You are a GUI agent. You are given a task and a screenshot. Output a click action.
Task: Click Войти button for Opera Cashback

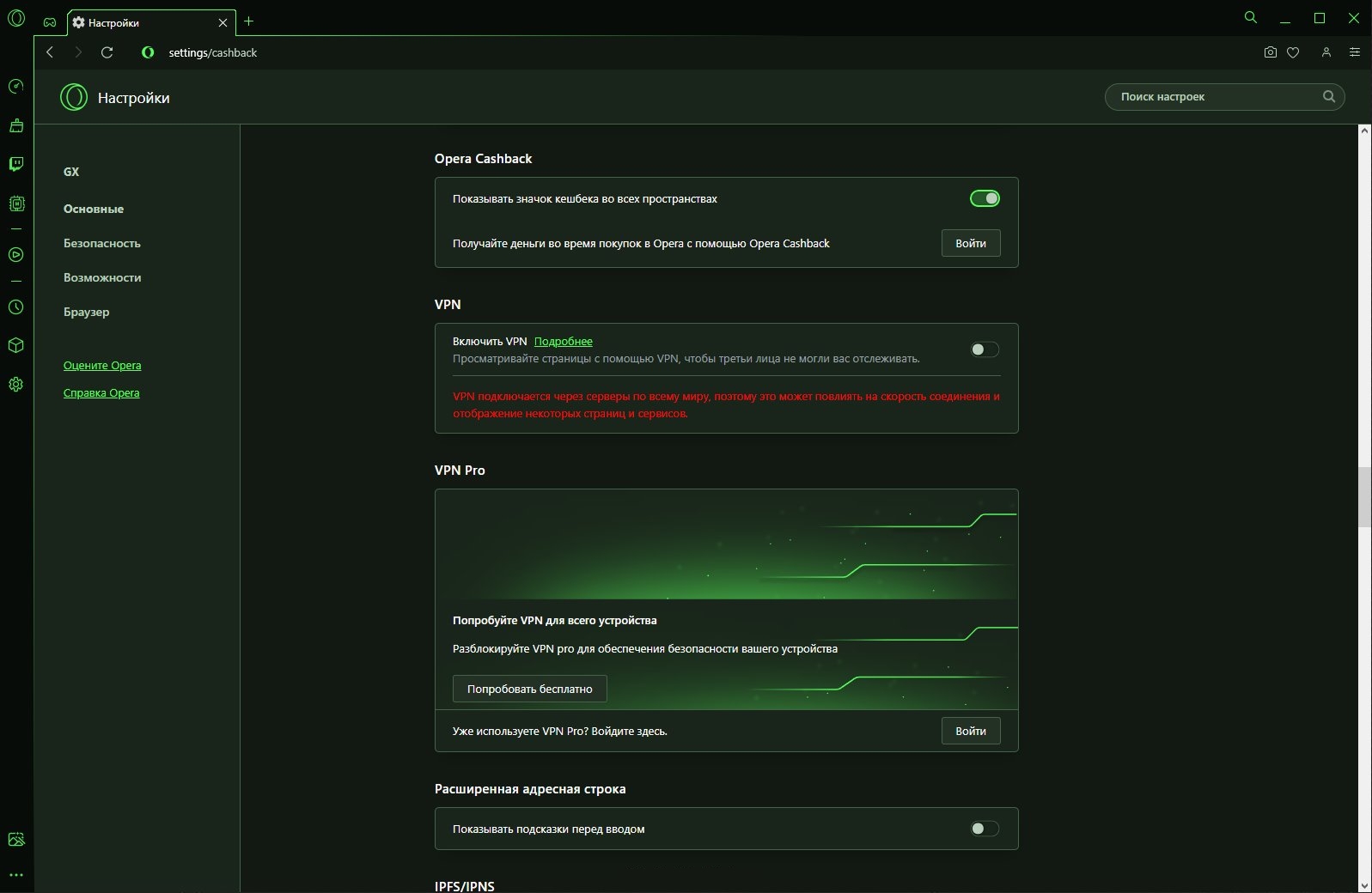[x=971, y=243]
